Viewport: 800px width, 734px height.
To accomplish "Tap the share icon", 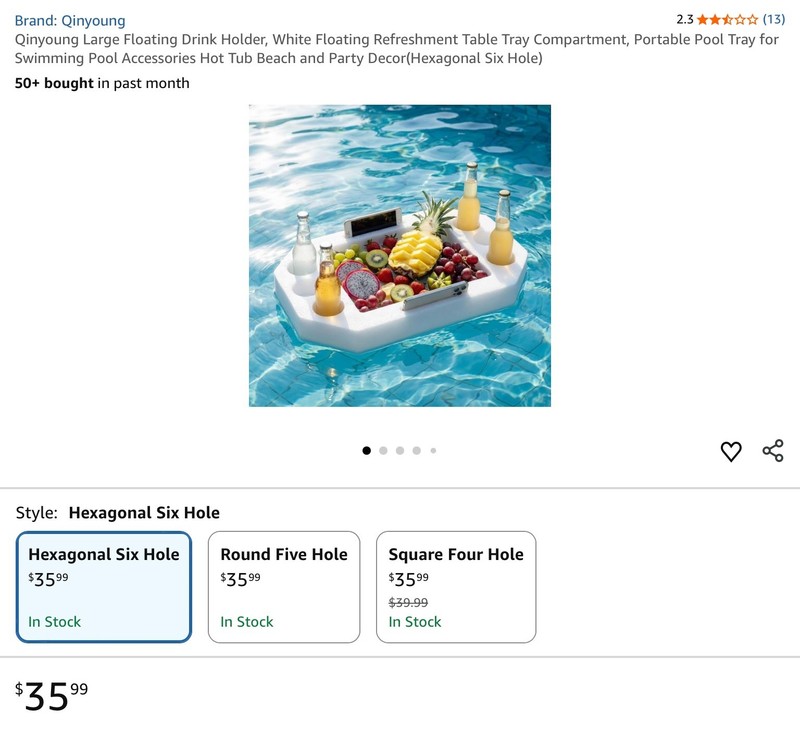I will point(773,450).
